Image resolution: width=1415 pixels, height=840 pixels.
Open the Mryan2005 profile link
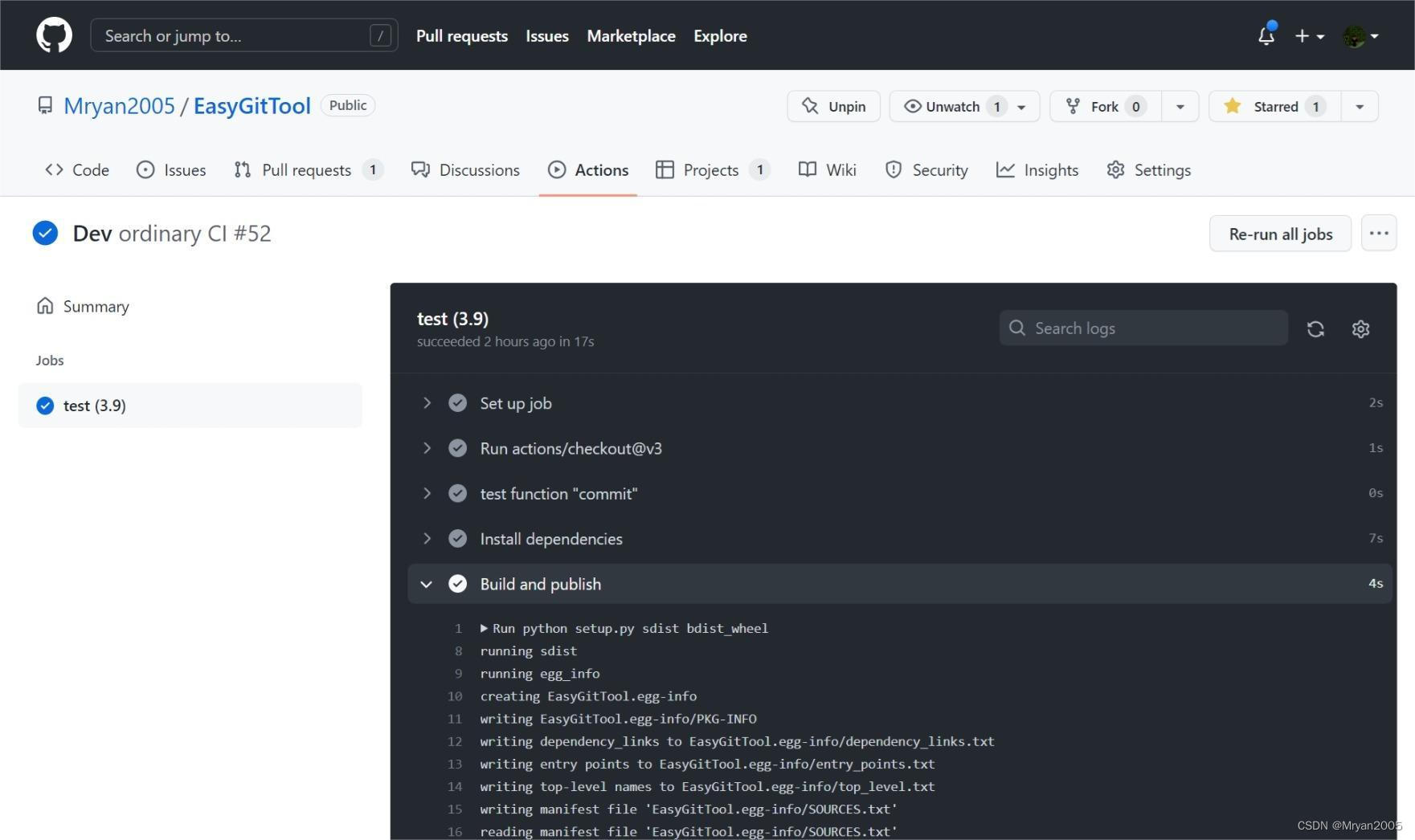click(x=119, y=105)
